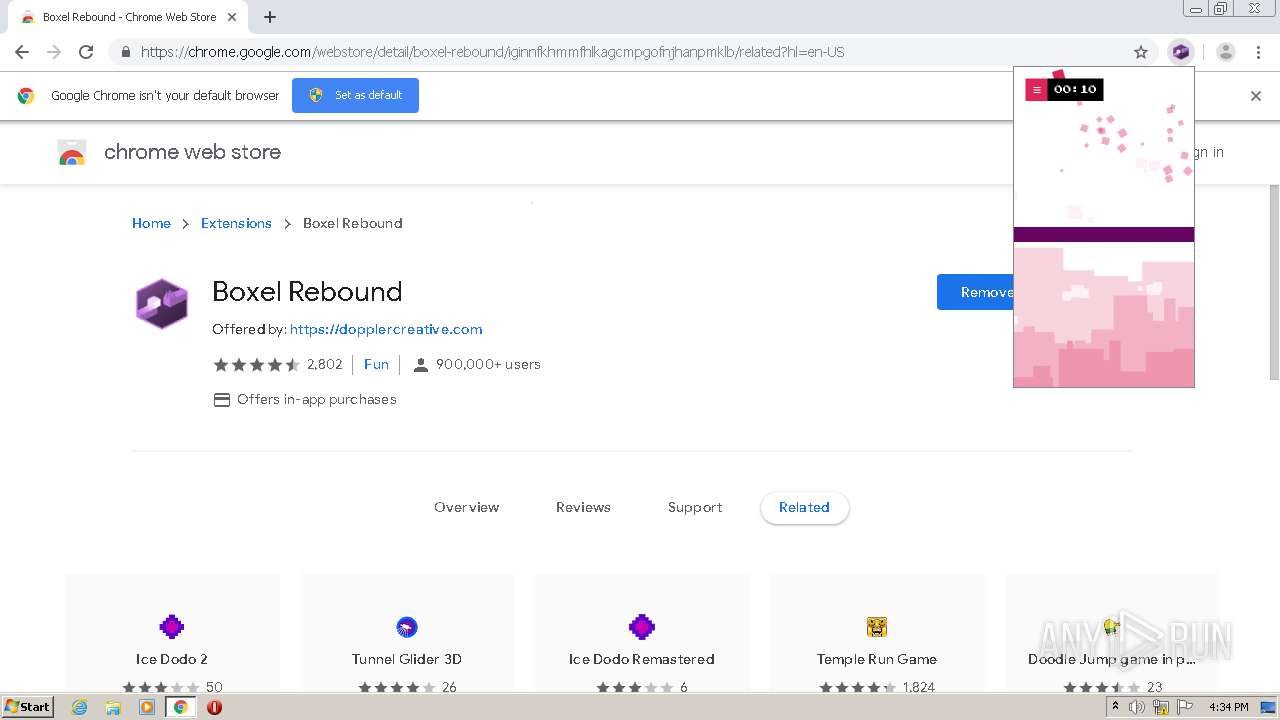Click the 2,802 ratings count
The image size is (1280, 720).
(x=324, y=364)
